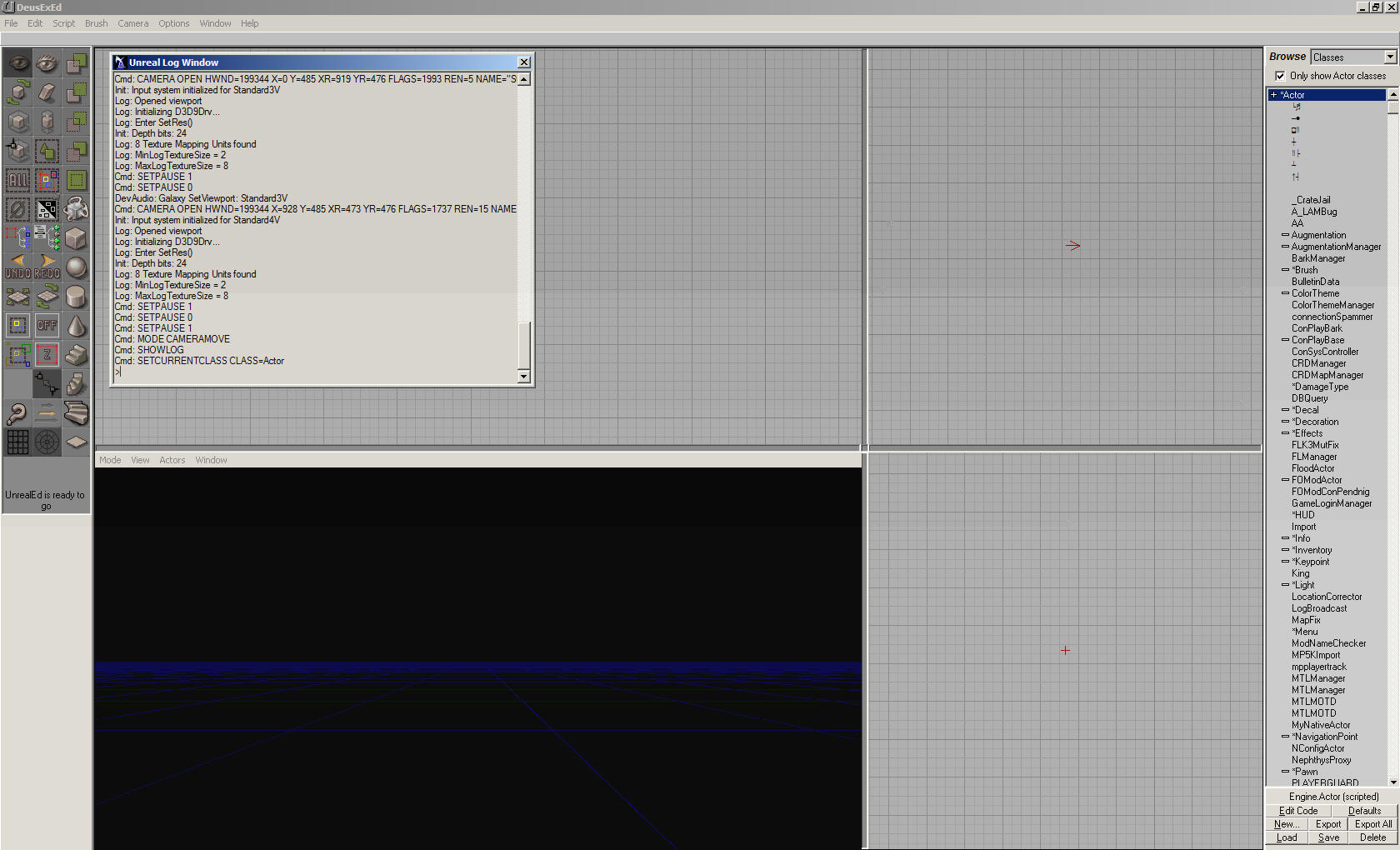Click the Select ALL icon
Image resolution: width=1400 pixels, height=850 pixels.
click(x=18, y=180)
